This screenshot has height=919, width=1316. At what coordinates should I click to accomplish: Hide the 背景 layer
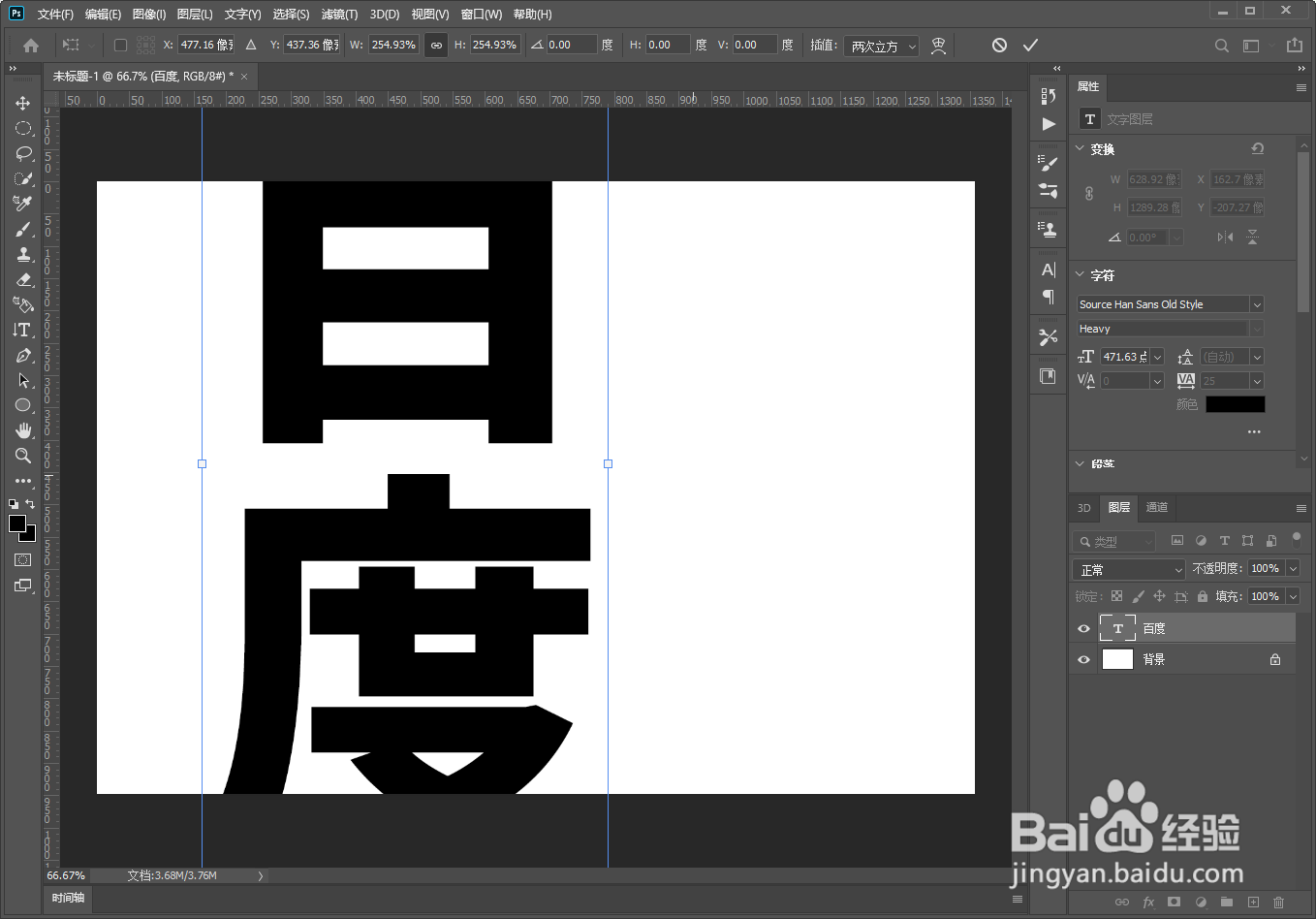pos(1083,659)
